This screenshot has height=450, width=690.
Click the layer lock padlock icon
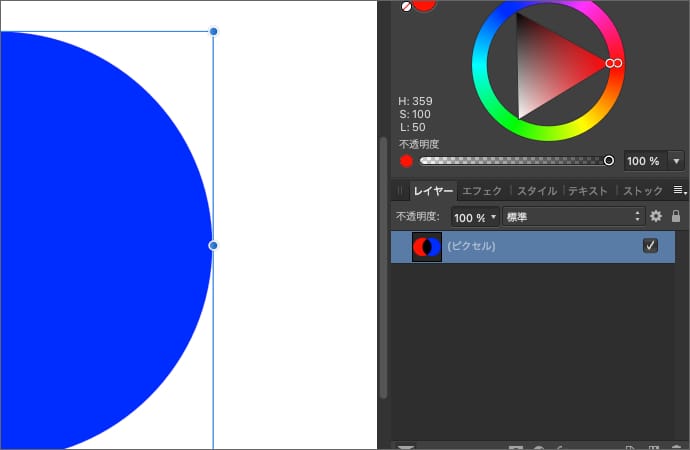(x=676, y=216)
